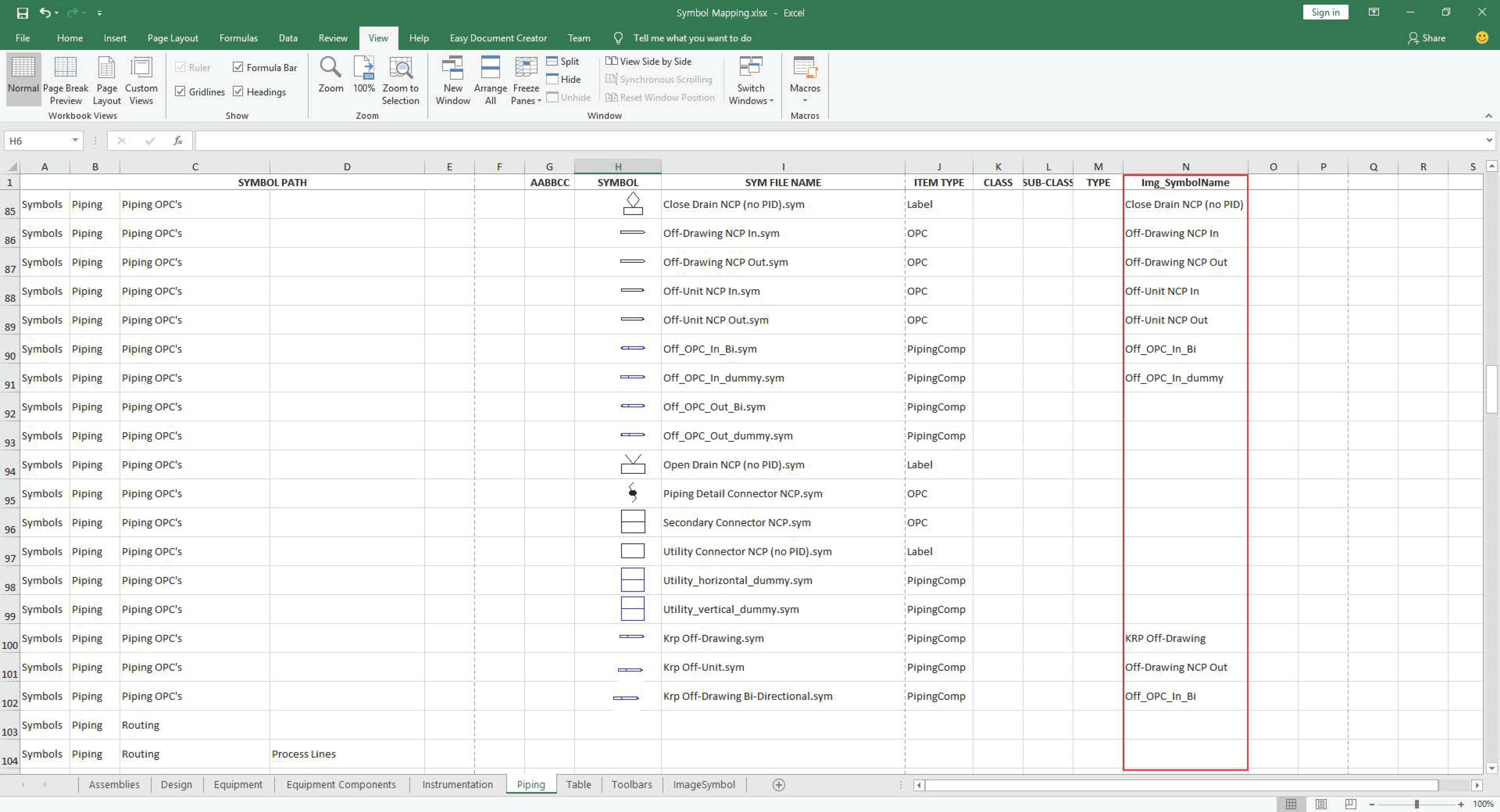
Task: Switch to Page Layout view in status bar
Action: (x=1321, y=804)
